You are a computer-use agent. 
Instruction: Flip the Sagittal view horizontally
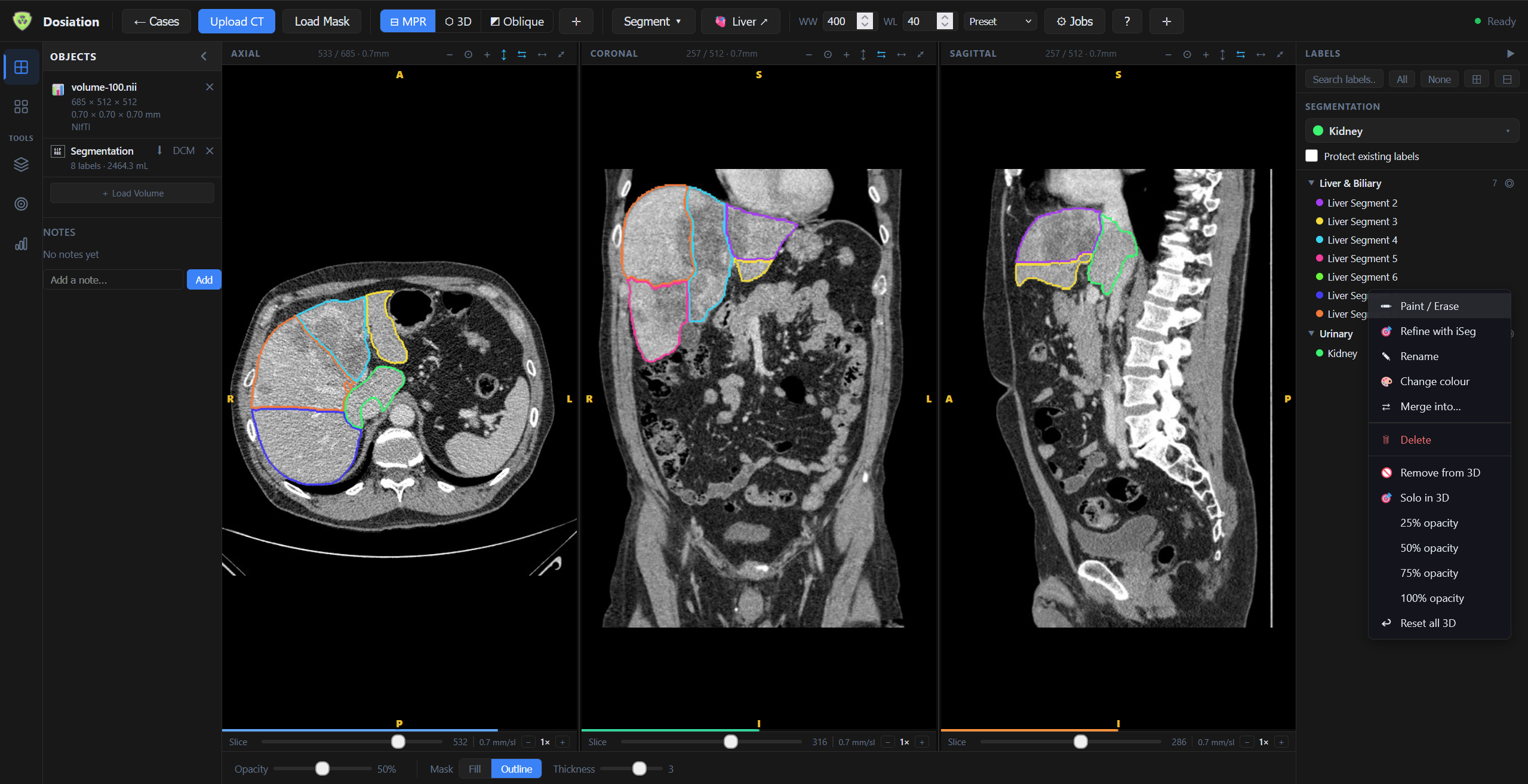click(x=1261, y=54)
